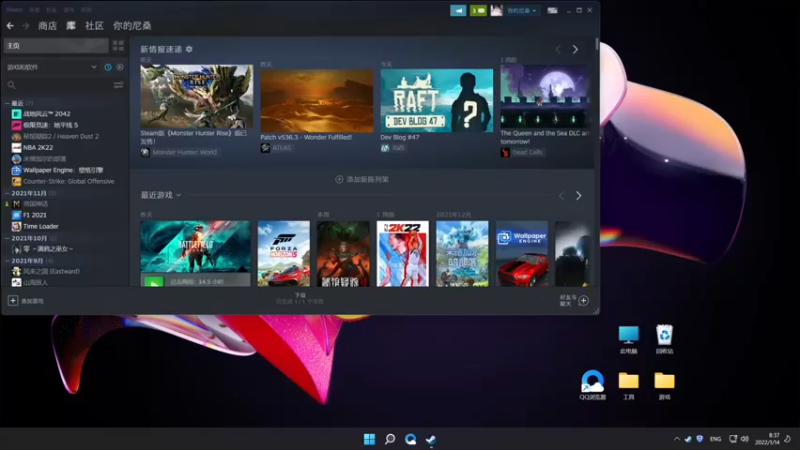Select Eastward in game list
The height and width of the screenshot is (450, 800).
[x=51, y=271]
